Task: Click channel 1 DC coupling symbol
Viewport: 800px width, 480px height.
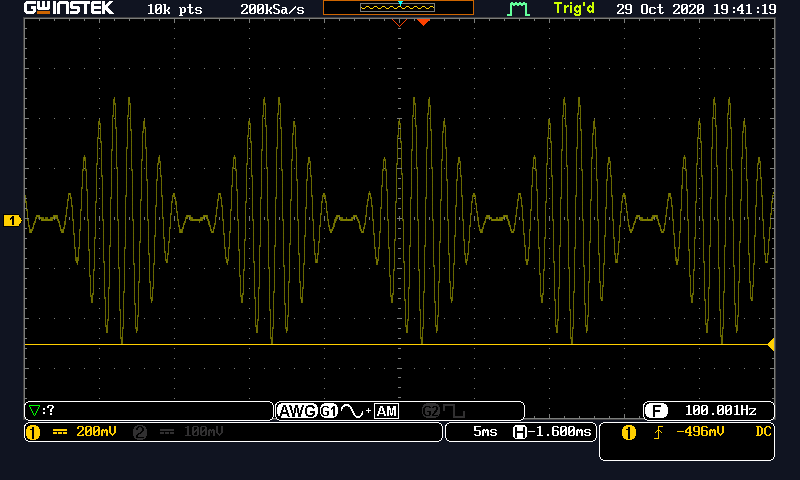Action: pyautogui.click(x=60, y=432)
